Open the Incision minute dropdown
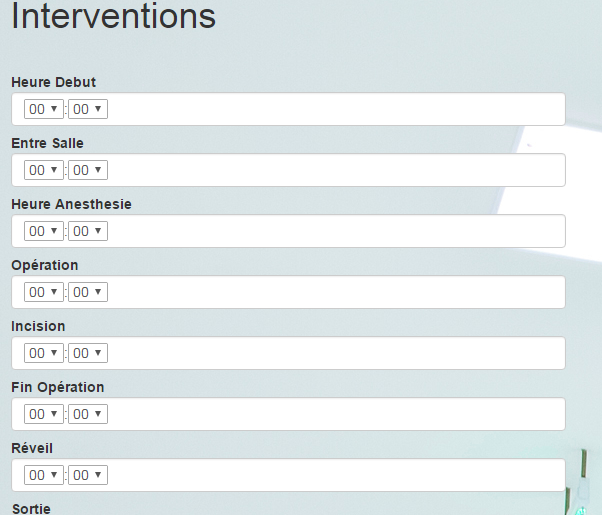Screen dimensions: 602x515 88,353
